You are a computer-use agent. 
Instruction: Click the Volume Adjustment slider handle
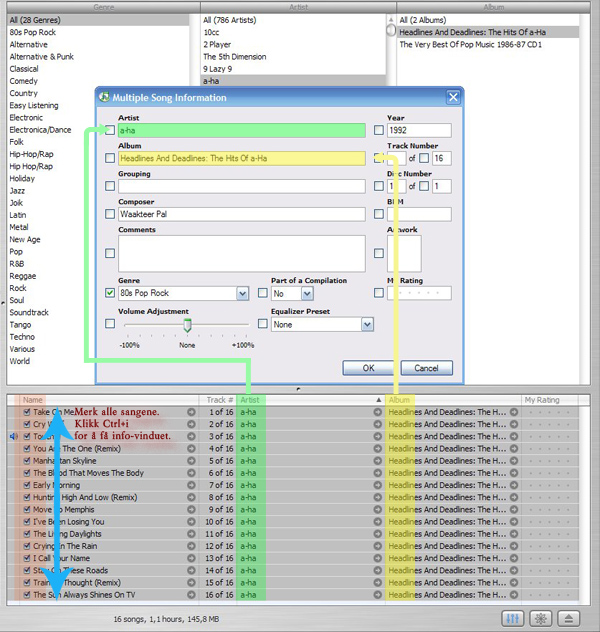(187, 325)
